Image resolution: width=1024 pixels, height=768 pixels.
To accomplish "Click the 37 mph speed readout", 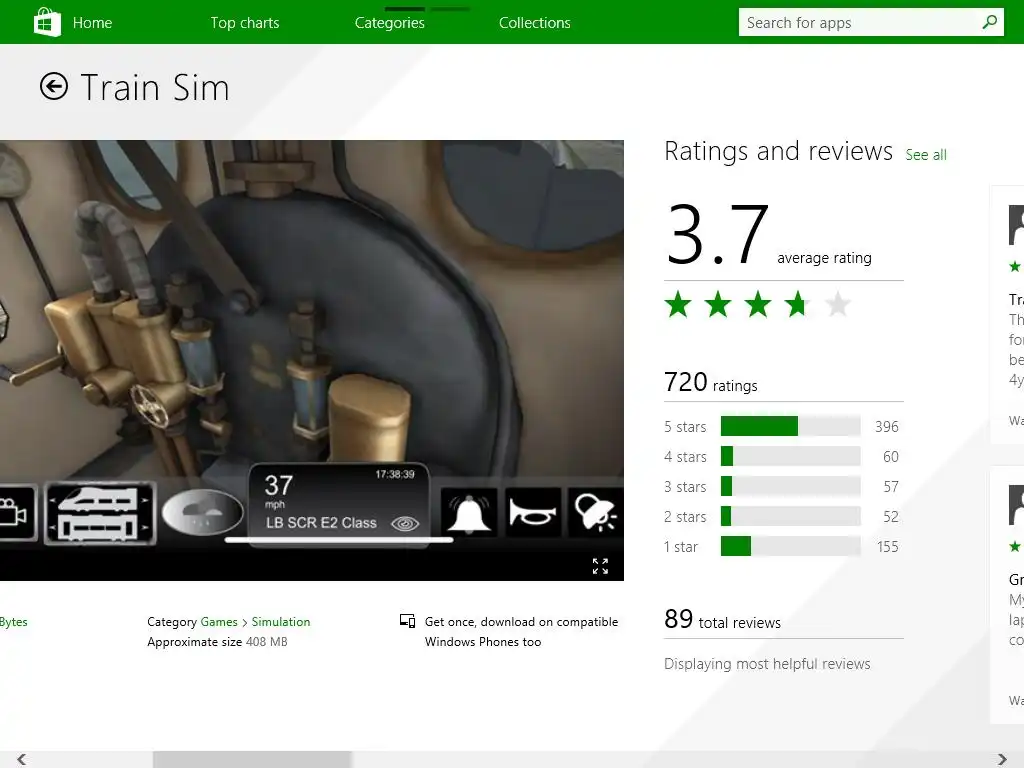I will (x=278, y=490).
